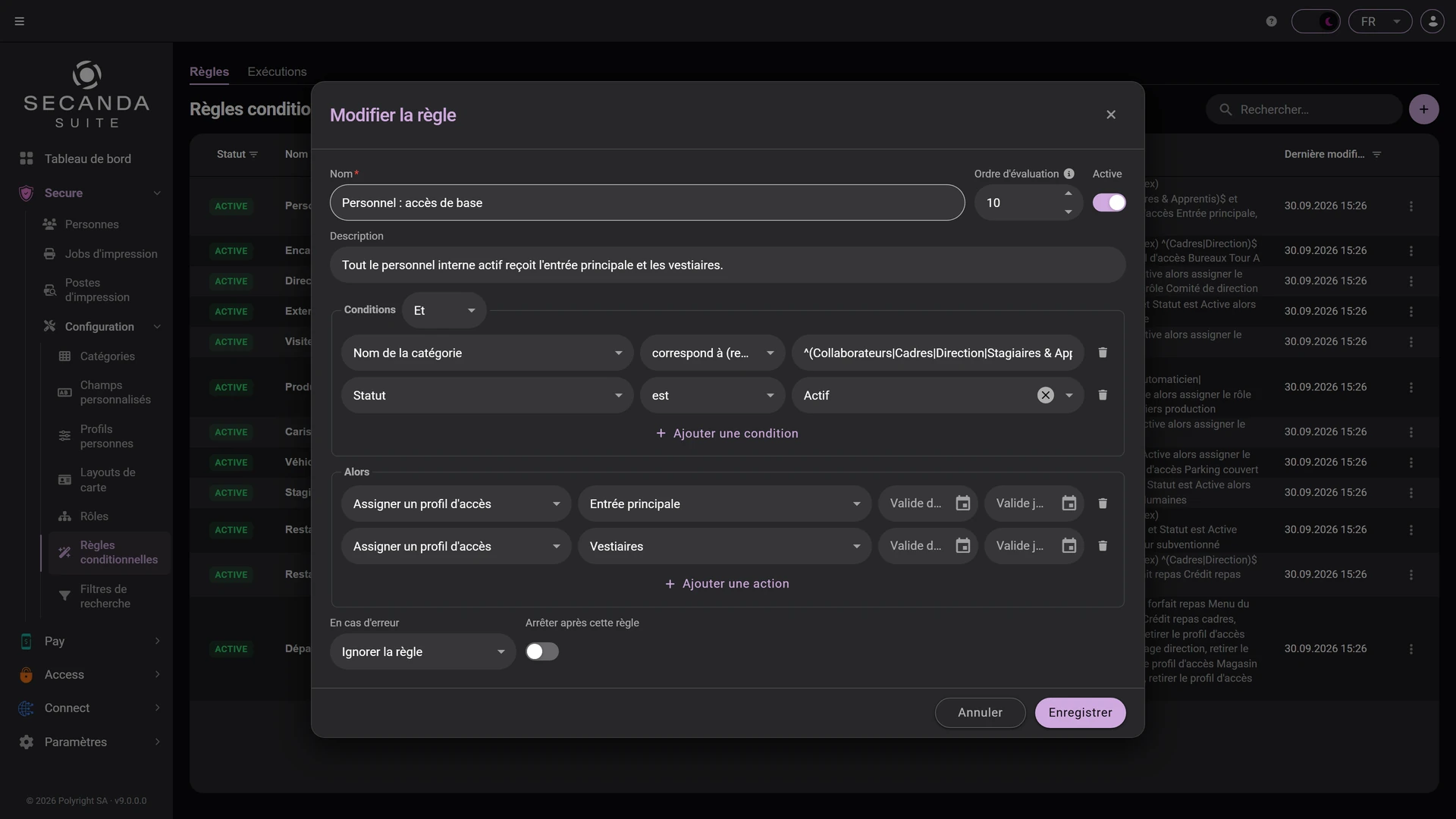Select the Règles tab
Viewport: 1456px width, 819px height.
click(209, 71)
